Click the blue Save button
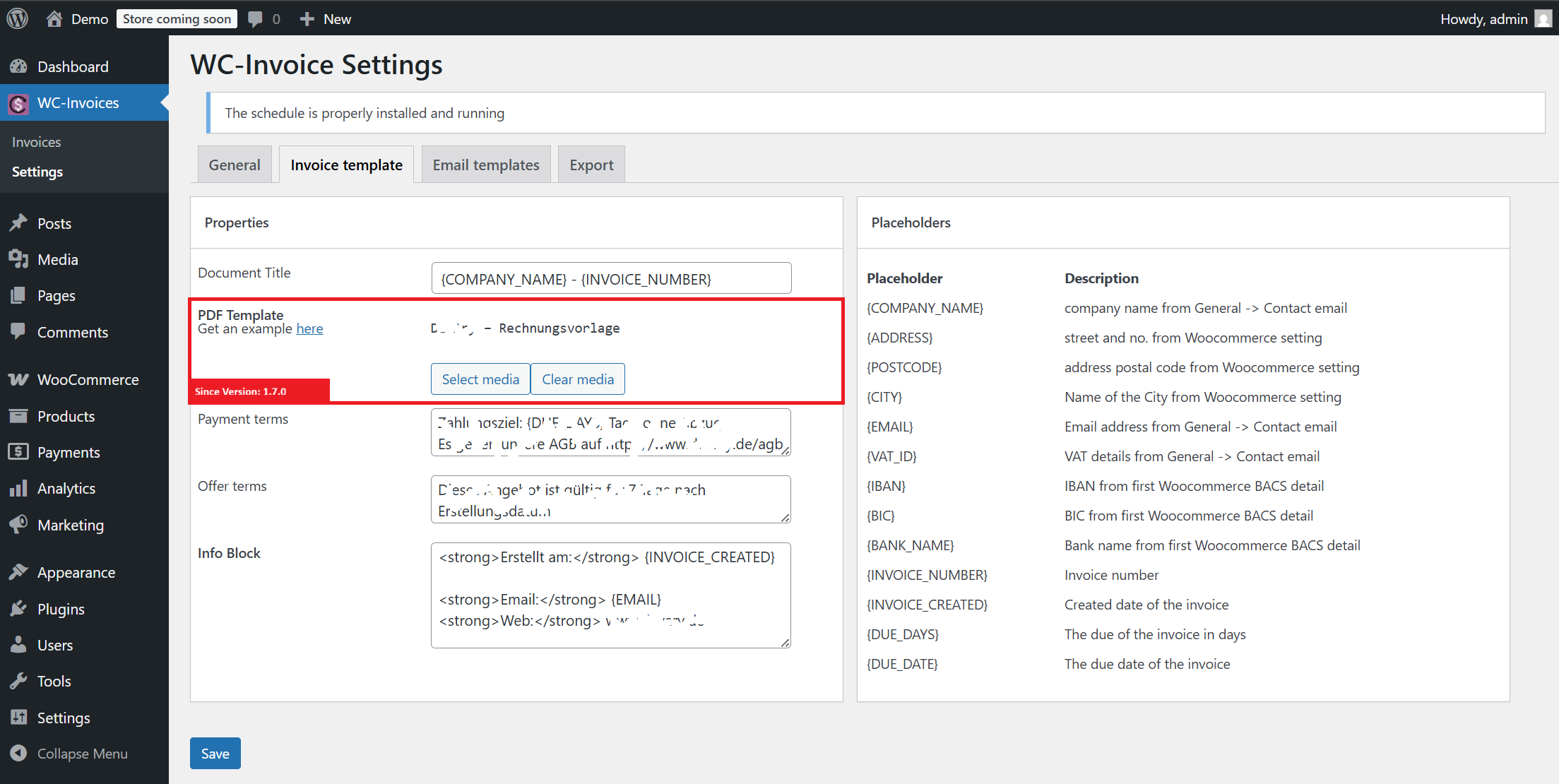Image resolution: width=1559 pixels, height=784 pixels. 215,753
